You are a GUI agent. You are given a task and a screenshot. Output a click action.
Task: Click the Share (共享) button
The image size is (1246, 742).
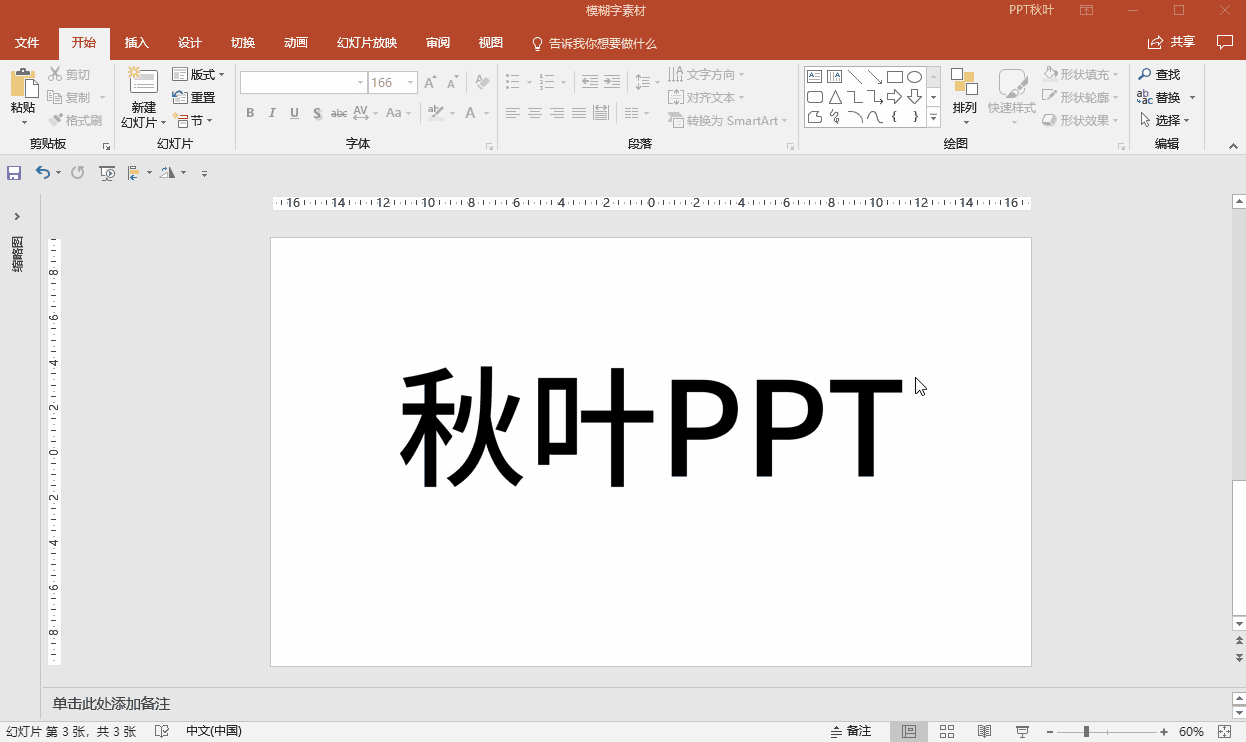(x=1171, y=42)
